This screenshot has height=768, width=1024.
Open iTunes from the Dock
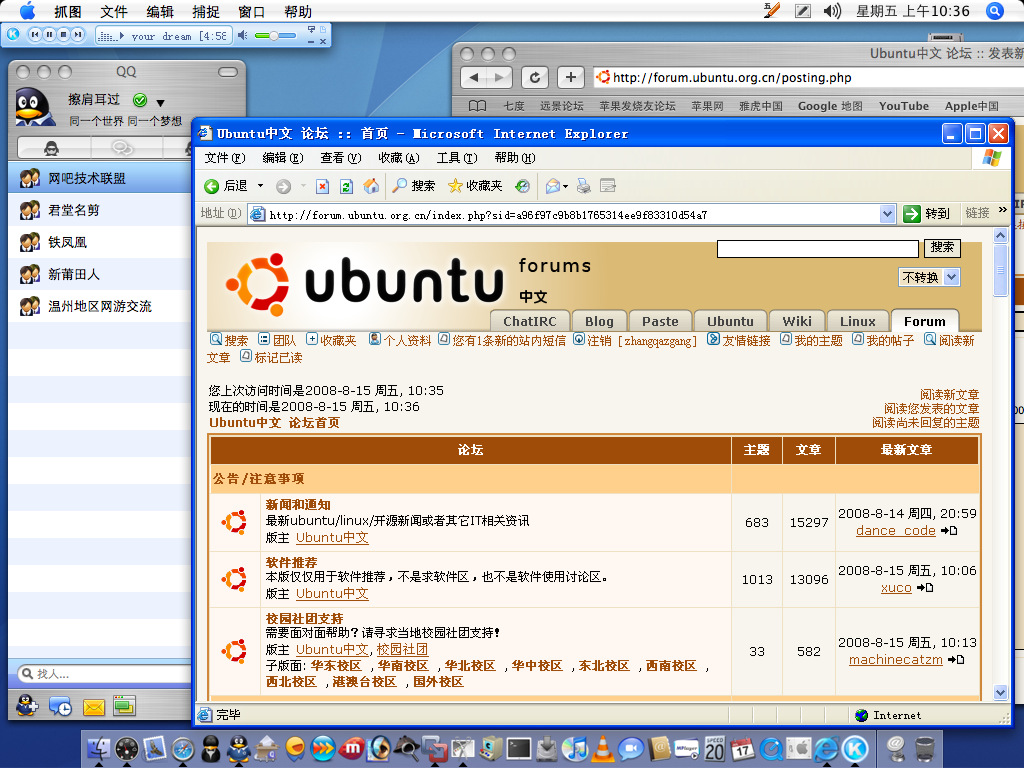(575, 748)
